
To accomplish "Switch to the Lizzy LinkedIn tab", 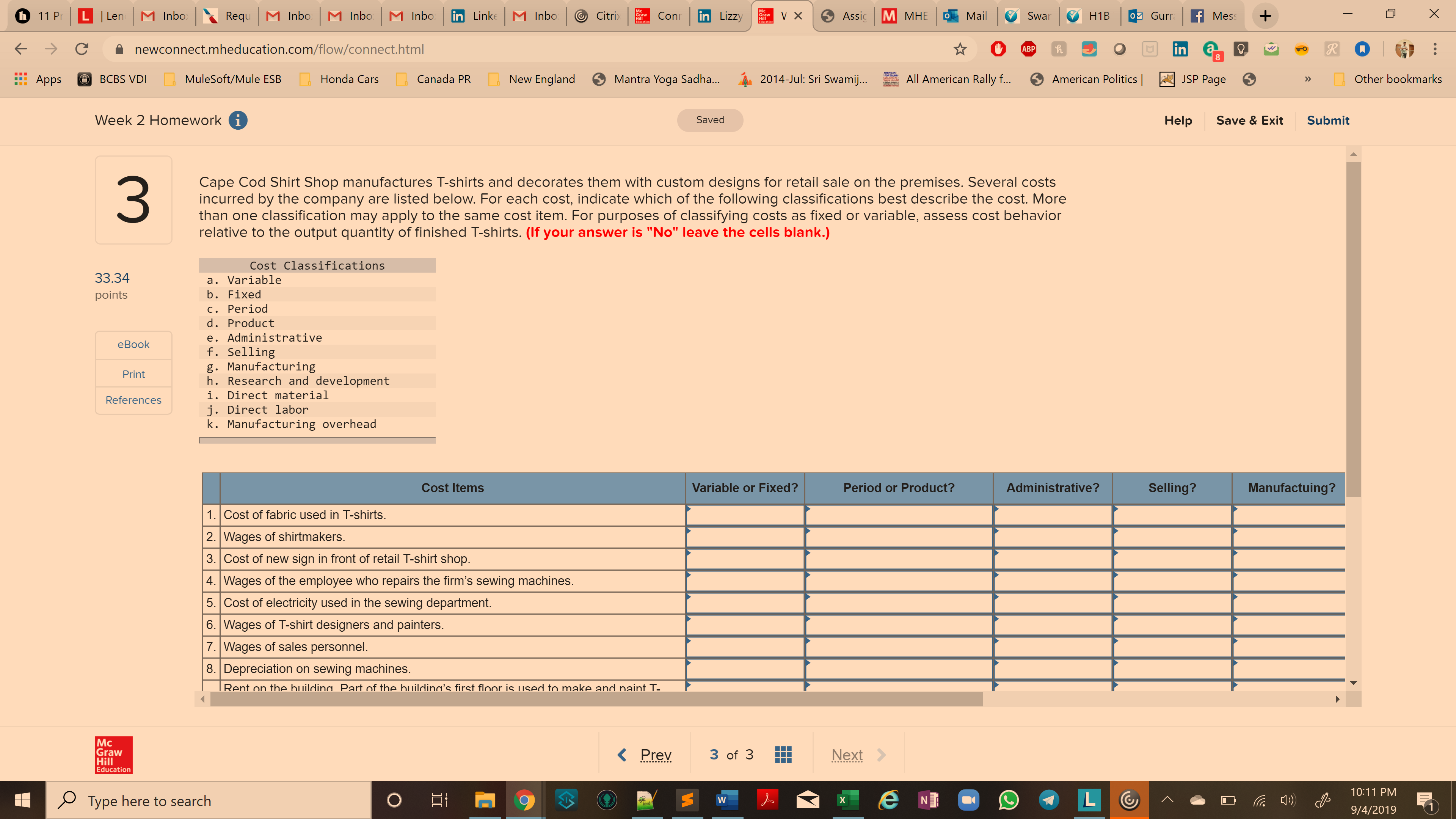I will [x=721, y=16].
